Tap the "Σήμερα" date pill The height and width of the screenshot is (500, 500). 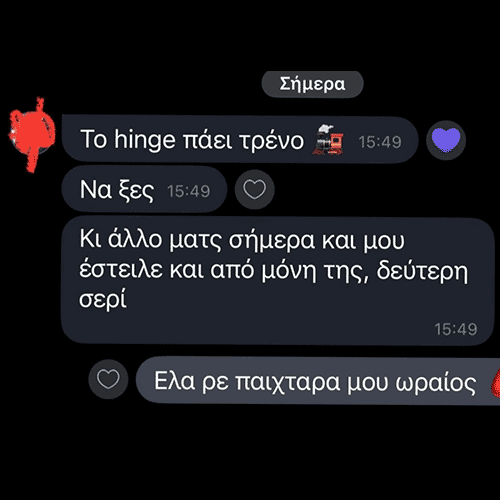[x=312, y=84]
